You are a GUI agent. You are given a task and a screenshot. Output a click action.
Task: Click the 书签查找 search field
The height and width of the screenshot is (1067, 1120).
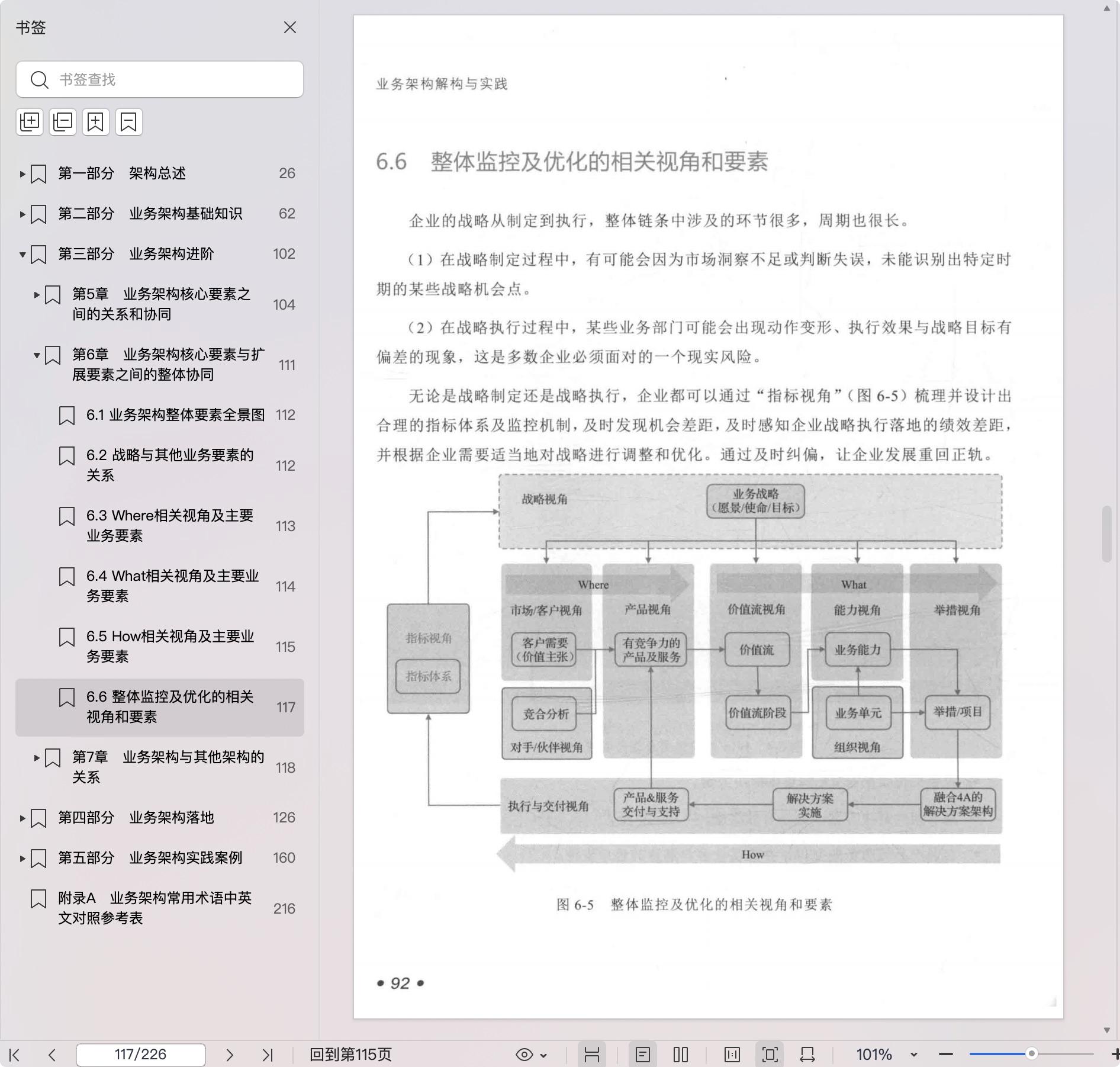pyautogui.click(x=172, y=79)
